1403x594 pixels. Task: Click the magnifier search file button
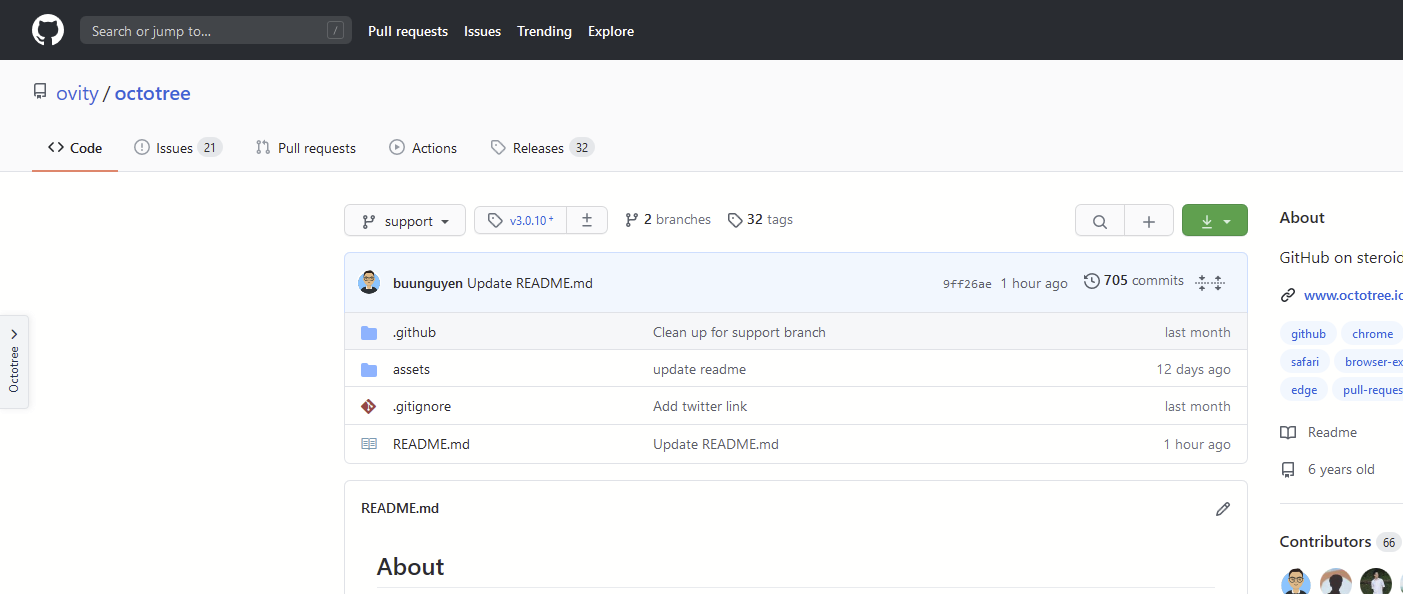pos(1100,221)
